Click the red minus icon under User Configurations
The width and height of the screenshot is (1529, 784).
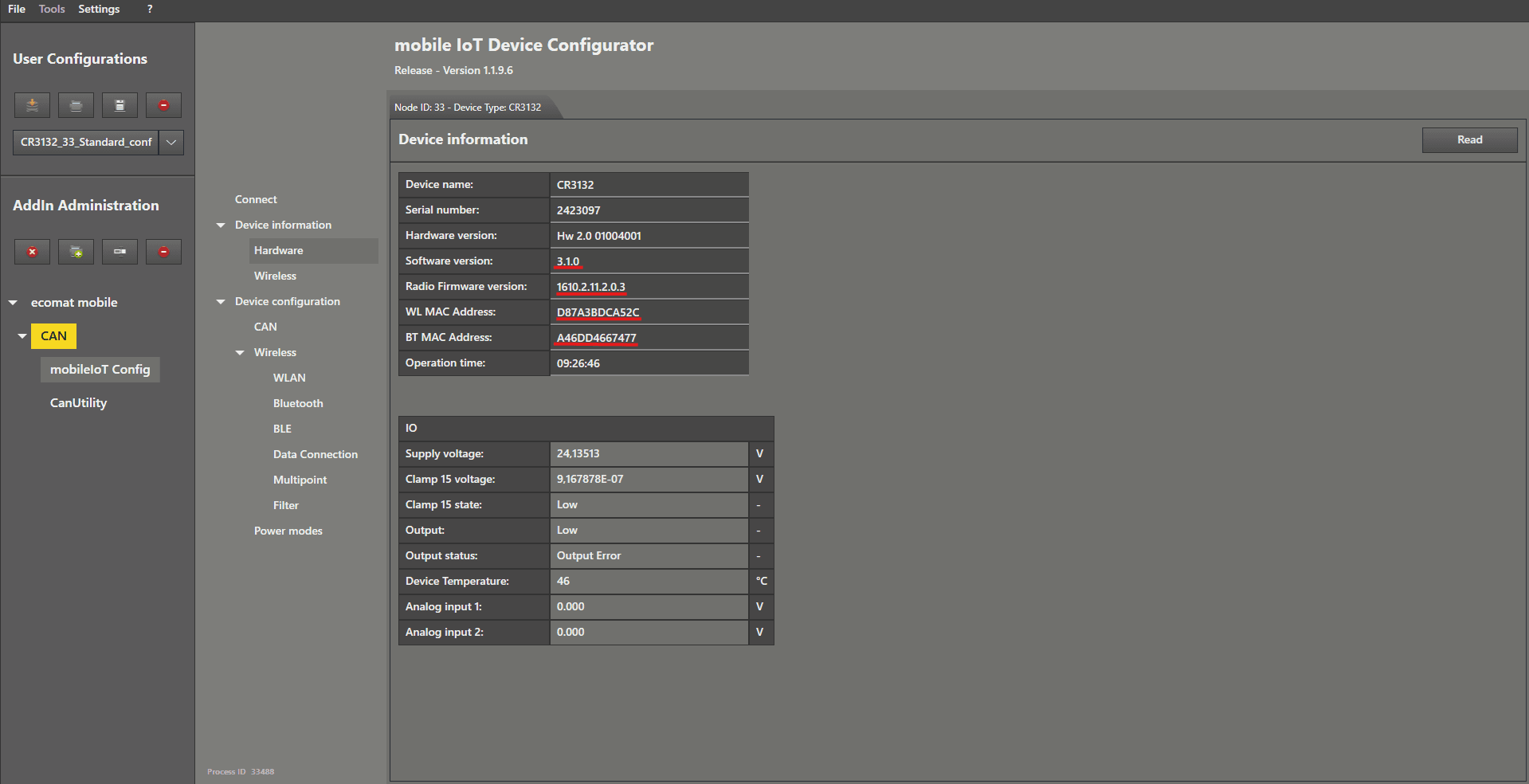(163, 105)
